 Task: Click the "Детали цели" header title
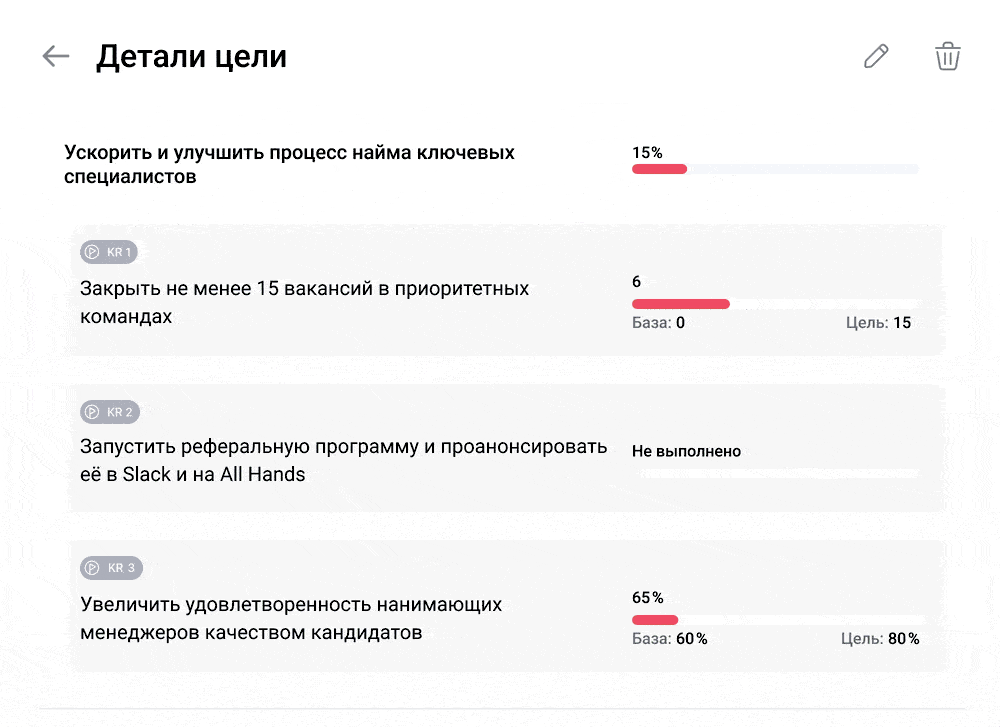click(190, 56)
